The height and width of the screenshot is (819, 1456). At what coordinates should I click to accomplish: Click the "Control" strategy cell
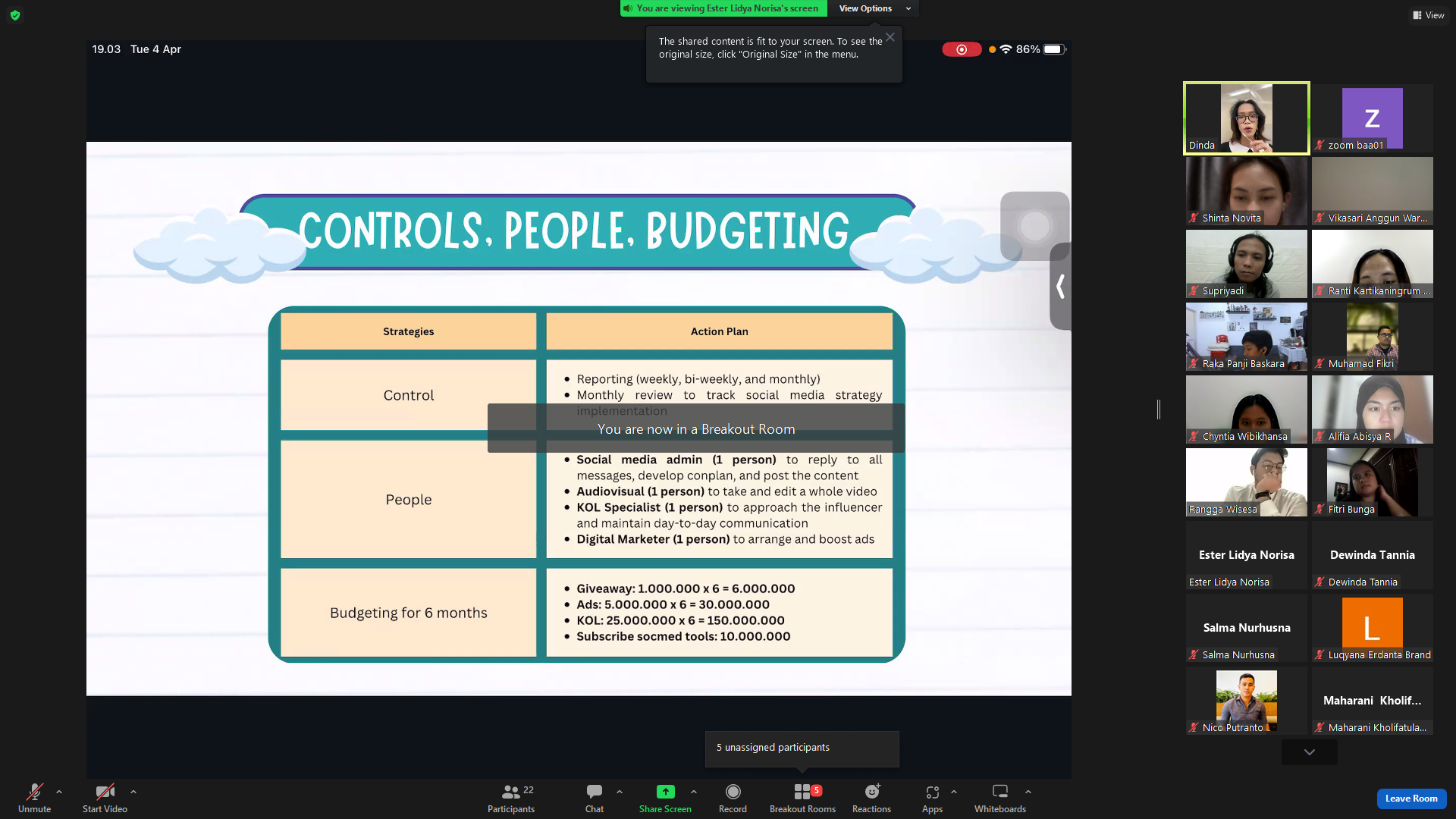[x=409, y=395]
